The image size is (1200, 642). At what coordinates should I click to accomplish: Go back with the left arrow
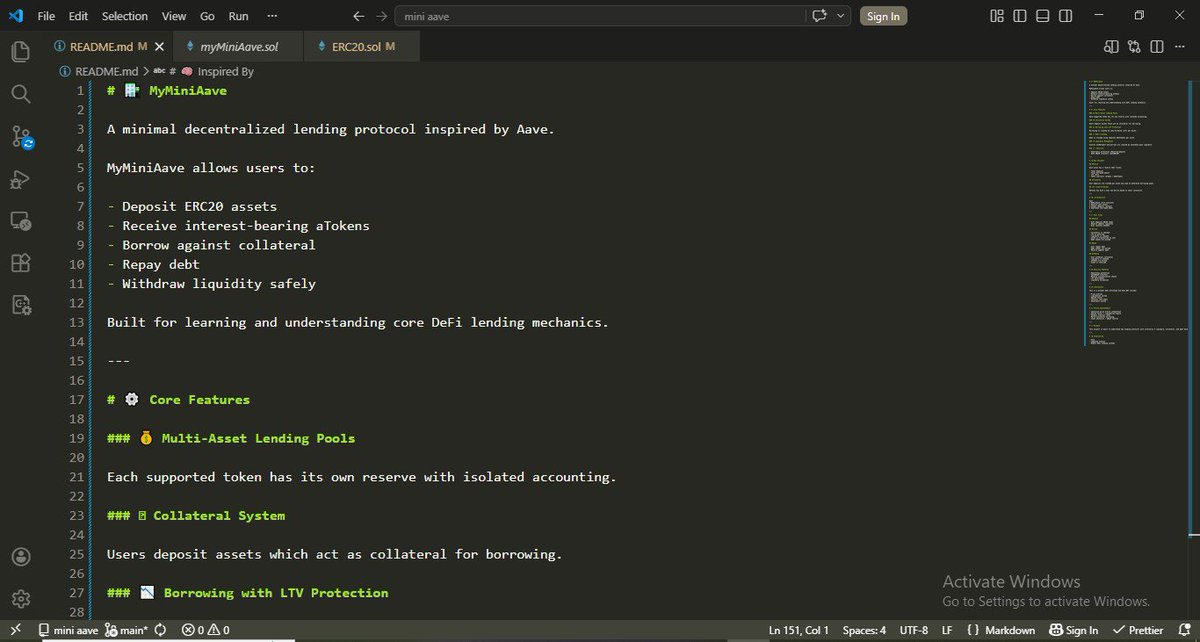pyautogui.click(x=359, y=16)
